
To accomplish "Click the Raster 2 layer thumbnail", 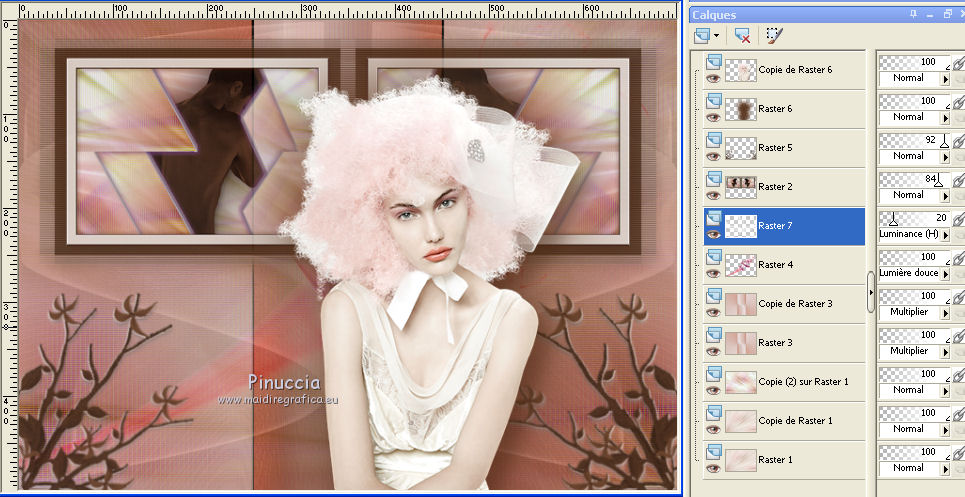I will [x=741, y=187].
